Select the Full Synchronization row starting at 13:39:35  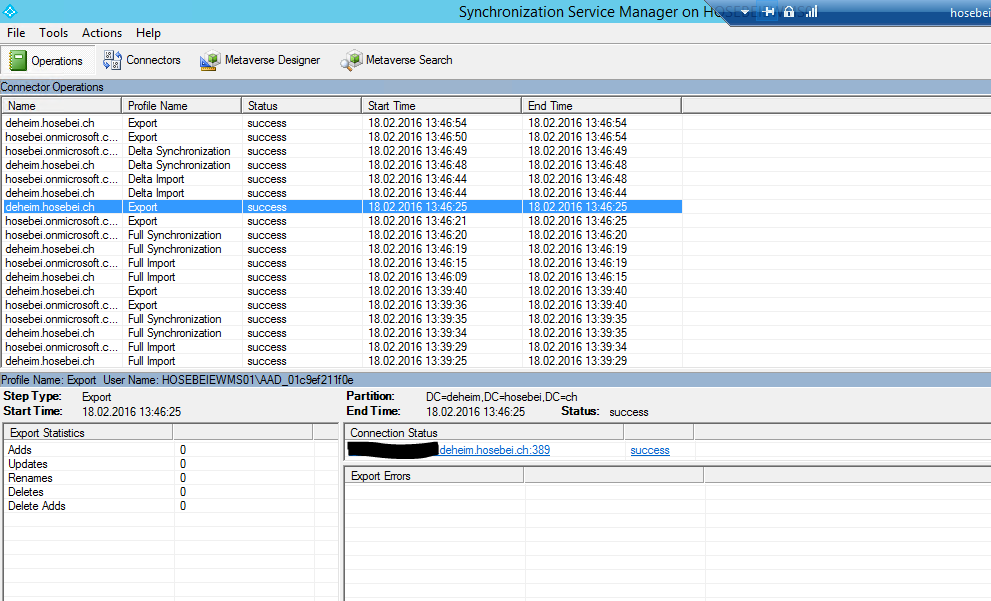[x=342, y=319]
